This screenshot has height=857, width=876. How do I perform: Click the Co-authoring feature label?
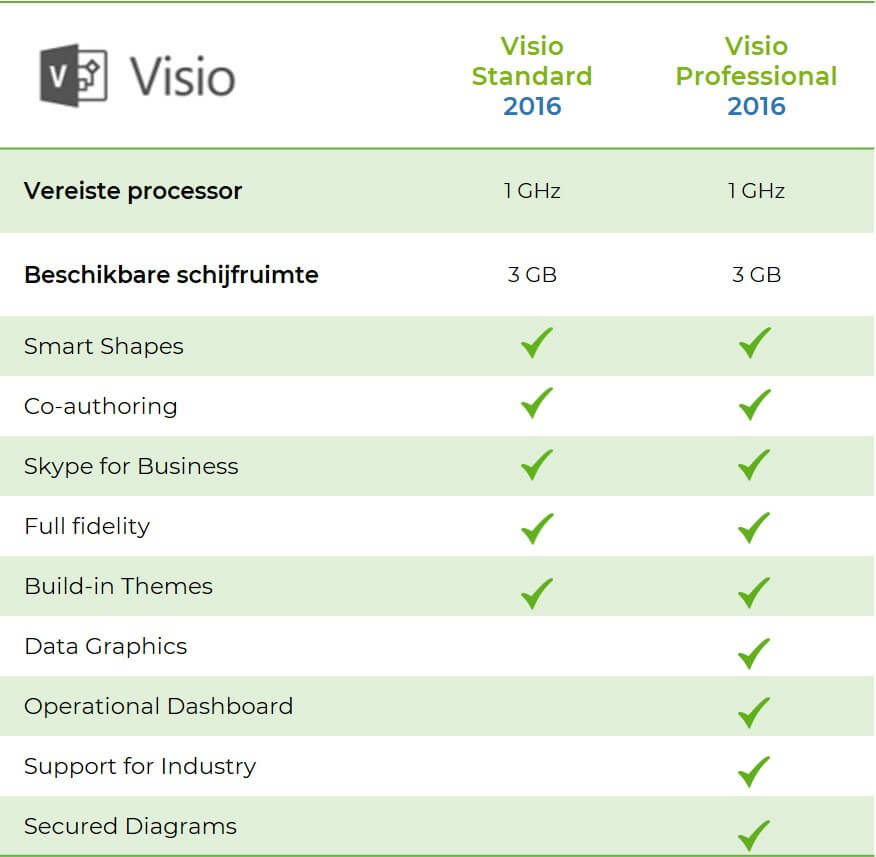pyautogui.click(x=101, y=406)
